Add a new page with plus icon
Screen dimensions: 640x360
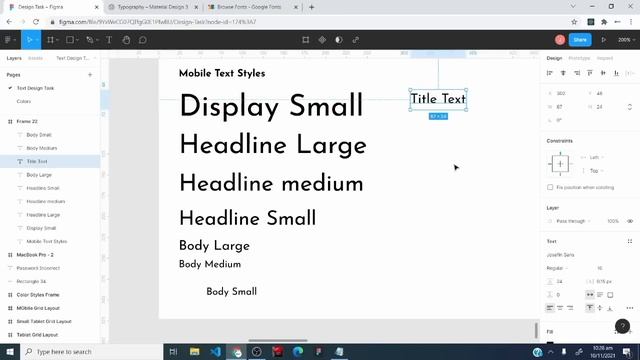[90, 75]
